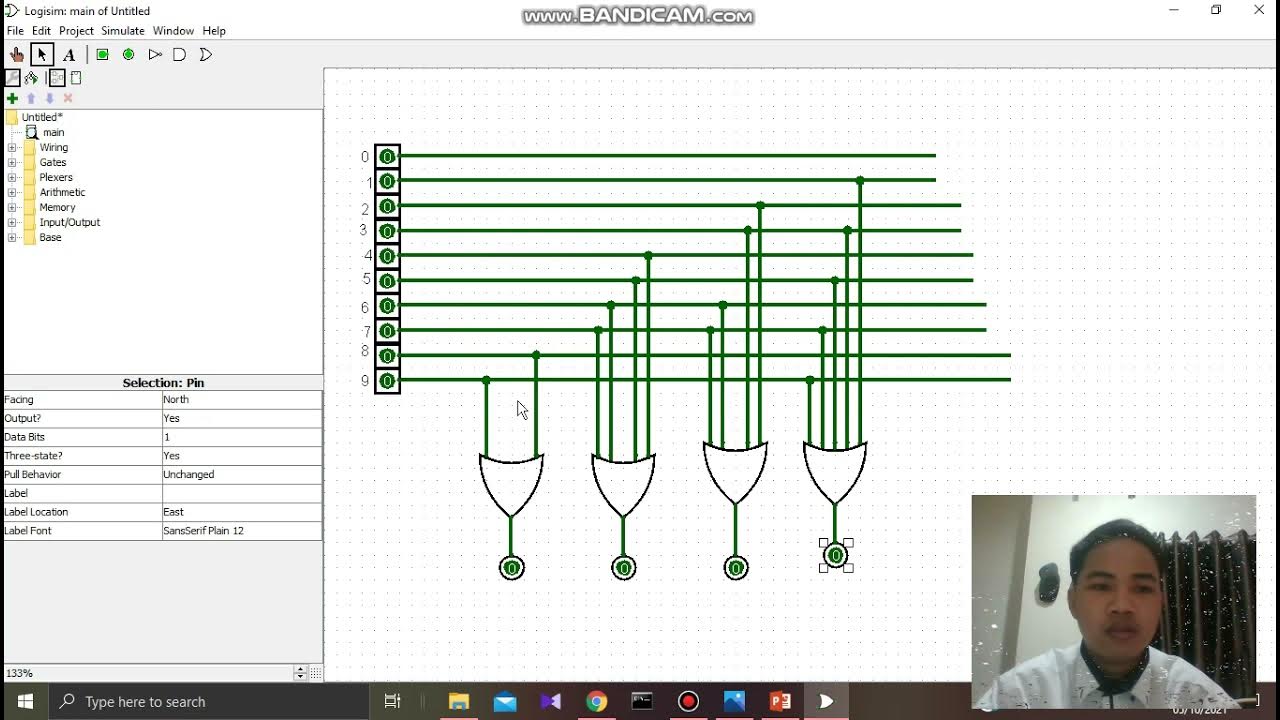Select the Poke (hand) tool
Viewport: 1280px width, 720px height.
16,54
